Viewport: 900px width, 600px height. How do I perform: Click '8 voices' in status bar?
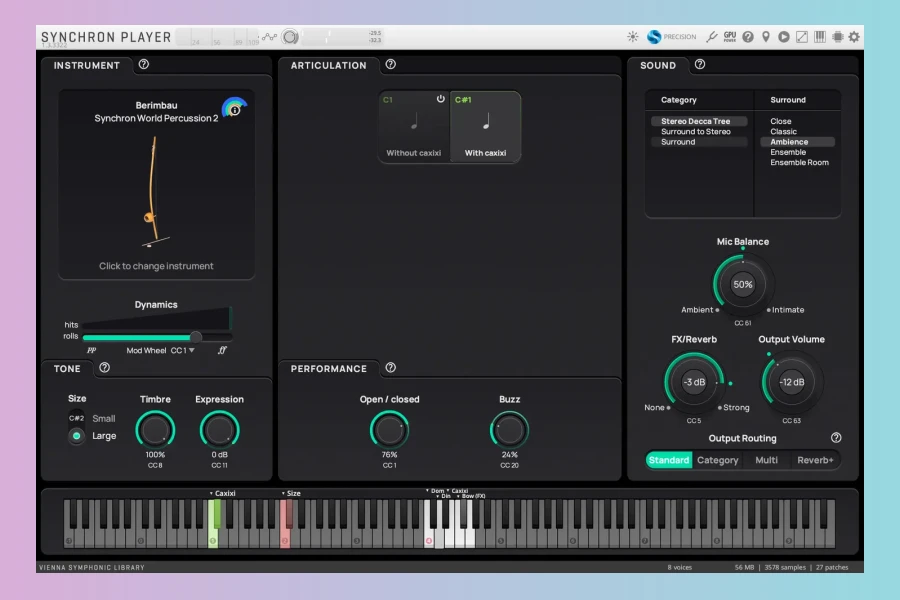point(680,567)
